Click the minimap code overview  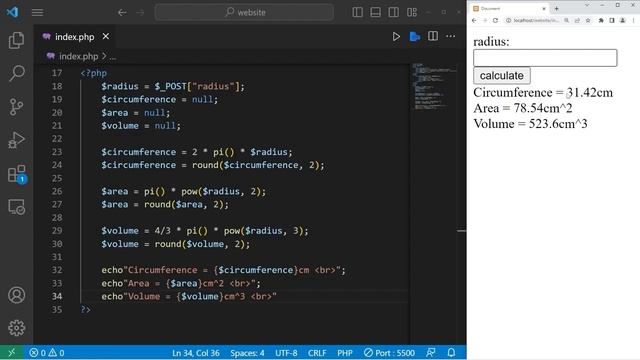tap(434, 87)
